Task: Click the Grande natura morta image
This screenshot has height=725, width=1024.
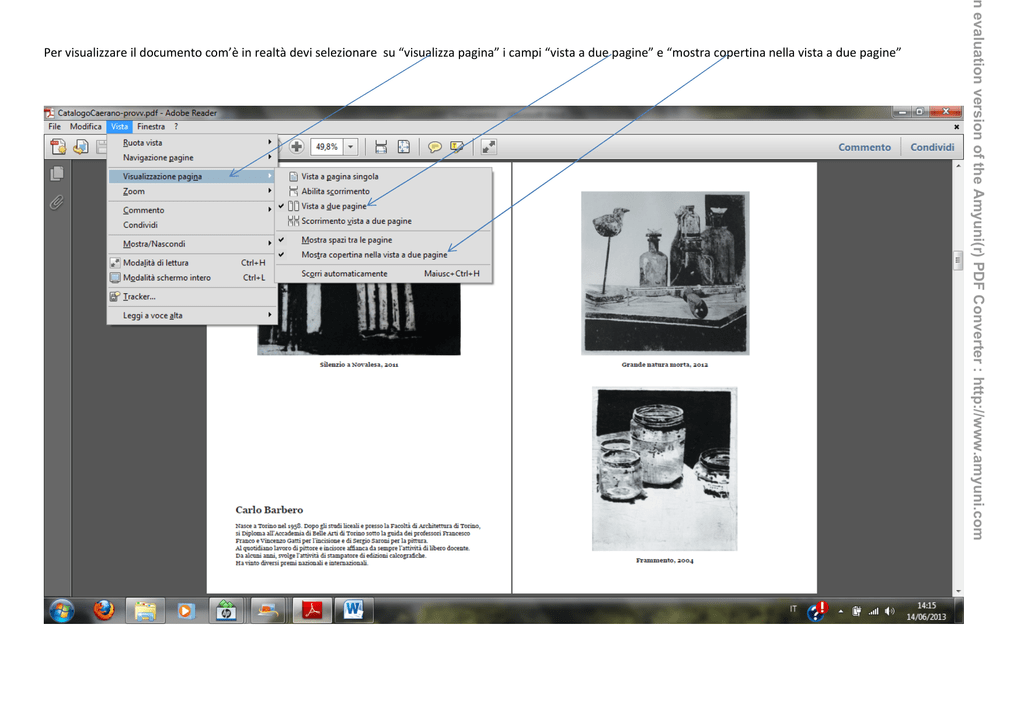Action: click(x=665, y=273)
